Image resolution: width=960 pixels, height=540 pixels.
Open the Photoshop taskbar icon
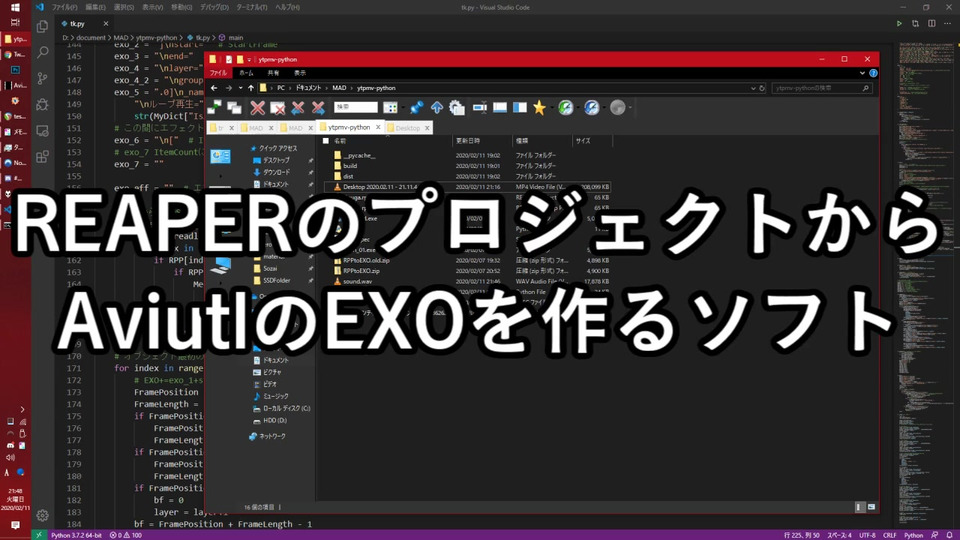click(15, 70)
